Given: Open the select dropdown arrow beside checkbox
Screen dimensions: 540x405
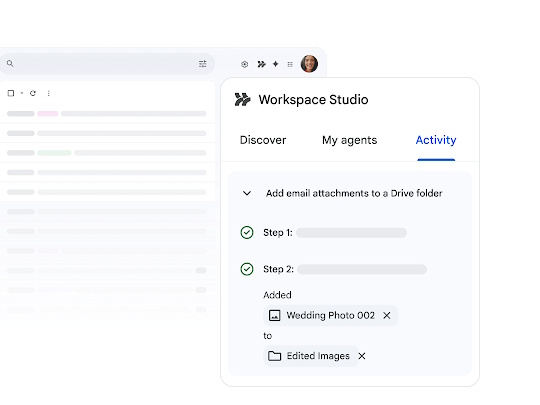Looking at the screenshot, I should (x=22, y=93).
